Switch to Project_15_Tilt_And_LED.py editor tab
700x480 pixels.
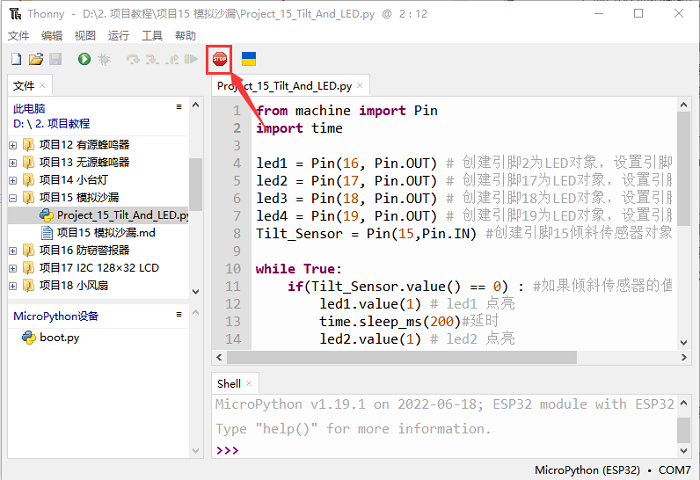[284, 86]
